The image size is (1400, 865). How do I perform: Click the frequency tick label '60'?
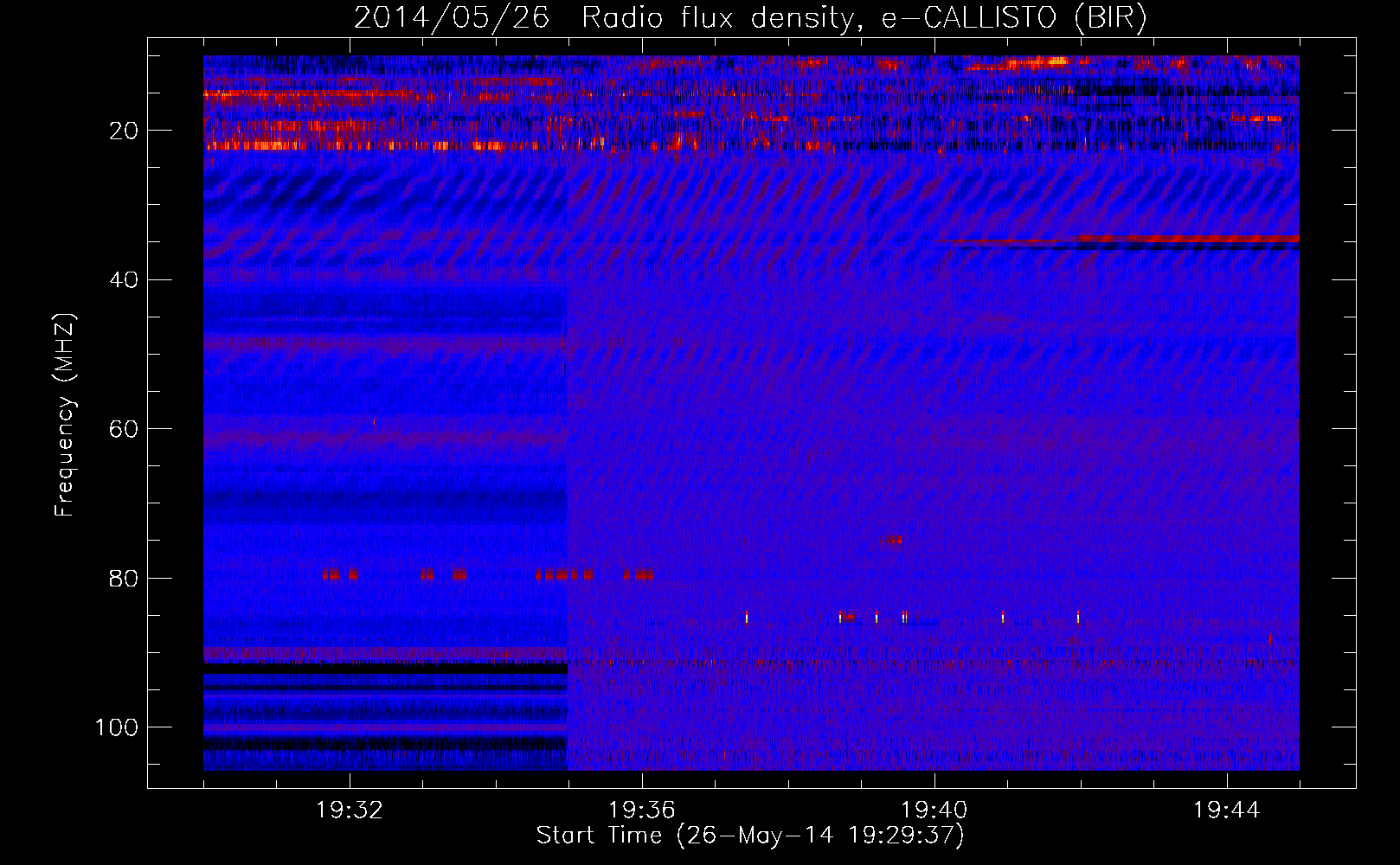click(x=125, y=429)
